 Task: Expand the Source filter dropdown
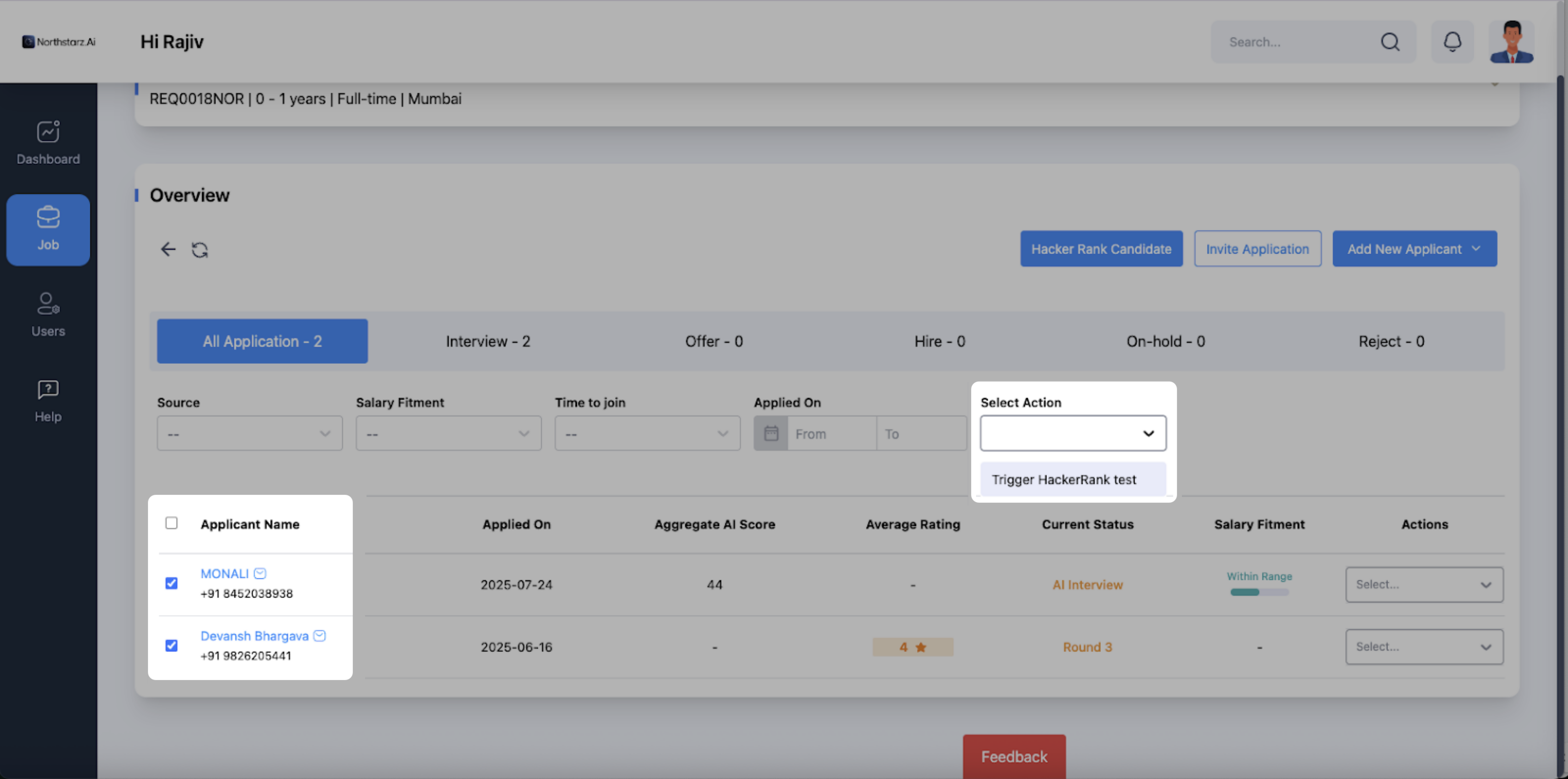[x=250, y=433]
